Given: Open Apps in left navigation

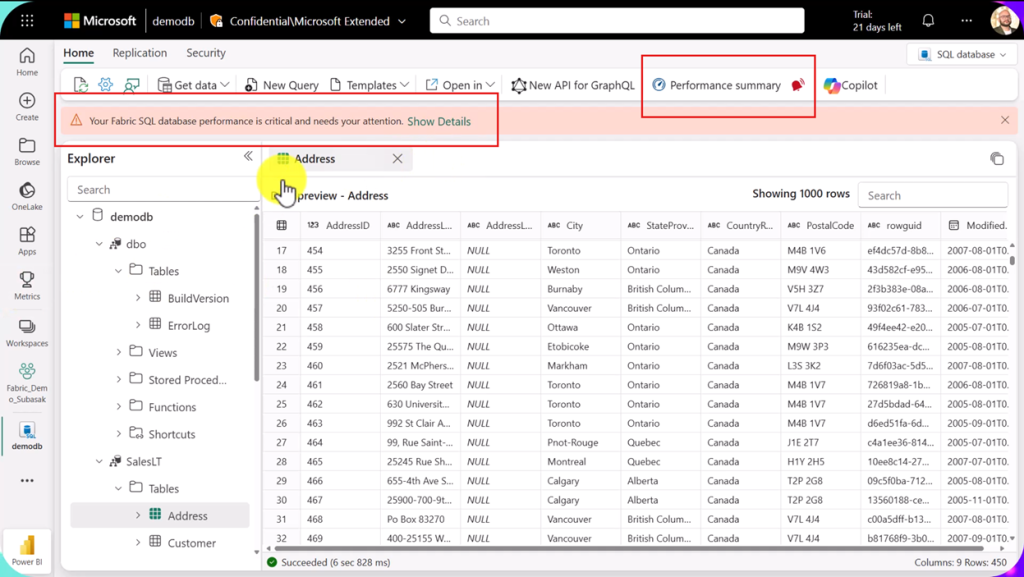Looking at the screenshot, I should (x=27, y=241).
